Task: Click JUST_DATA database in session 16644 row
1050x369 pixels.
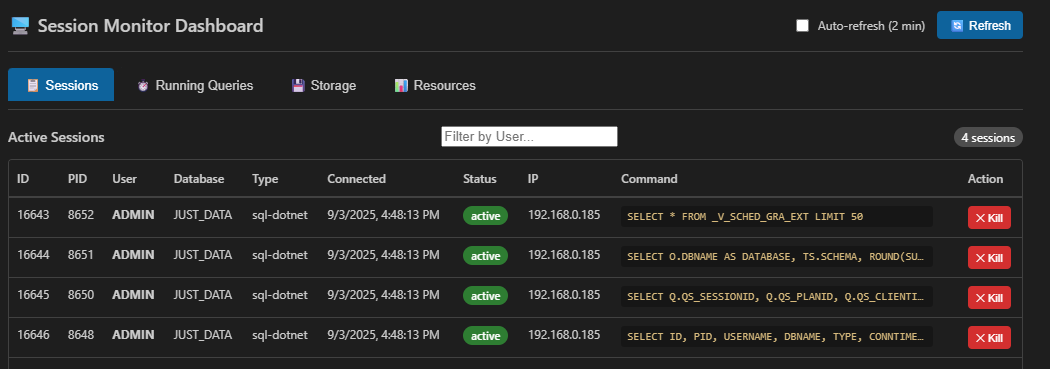Action: coord(203,254)
